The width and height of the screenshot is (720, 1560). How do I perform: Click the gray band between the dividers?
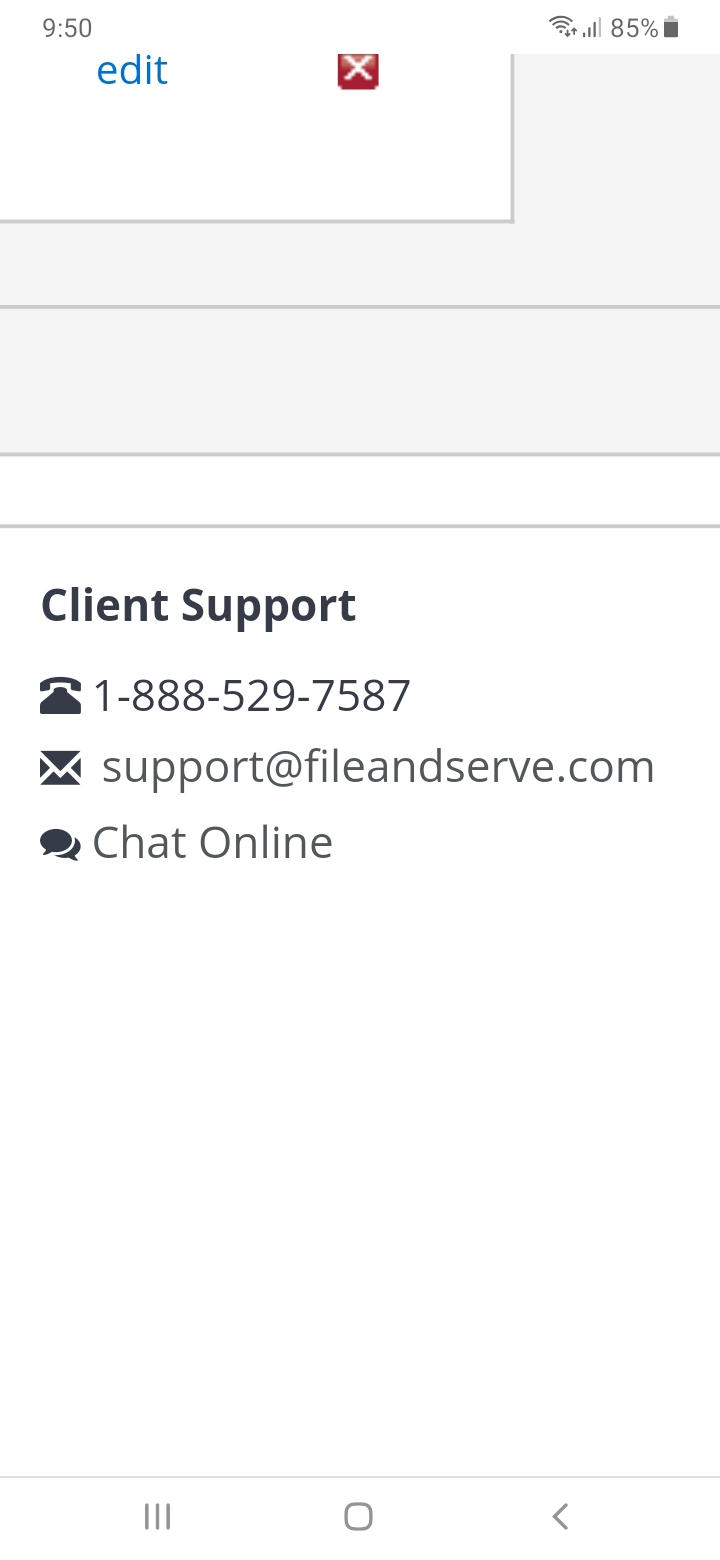pos(360,381)
